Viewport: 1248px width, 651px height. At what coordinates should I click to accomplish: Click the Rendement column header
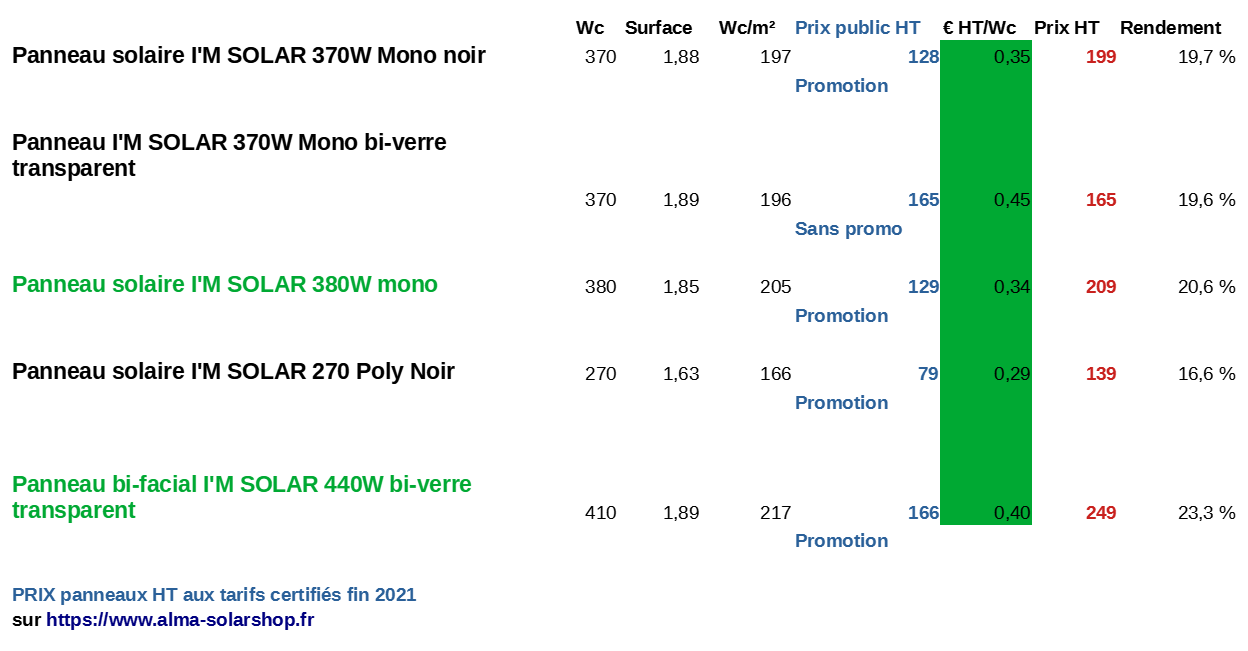pos(1170,28)
